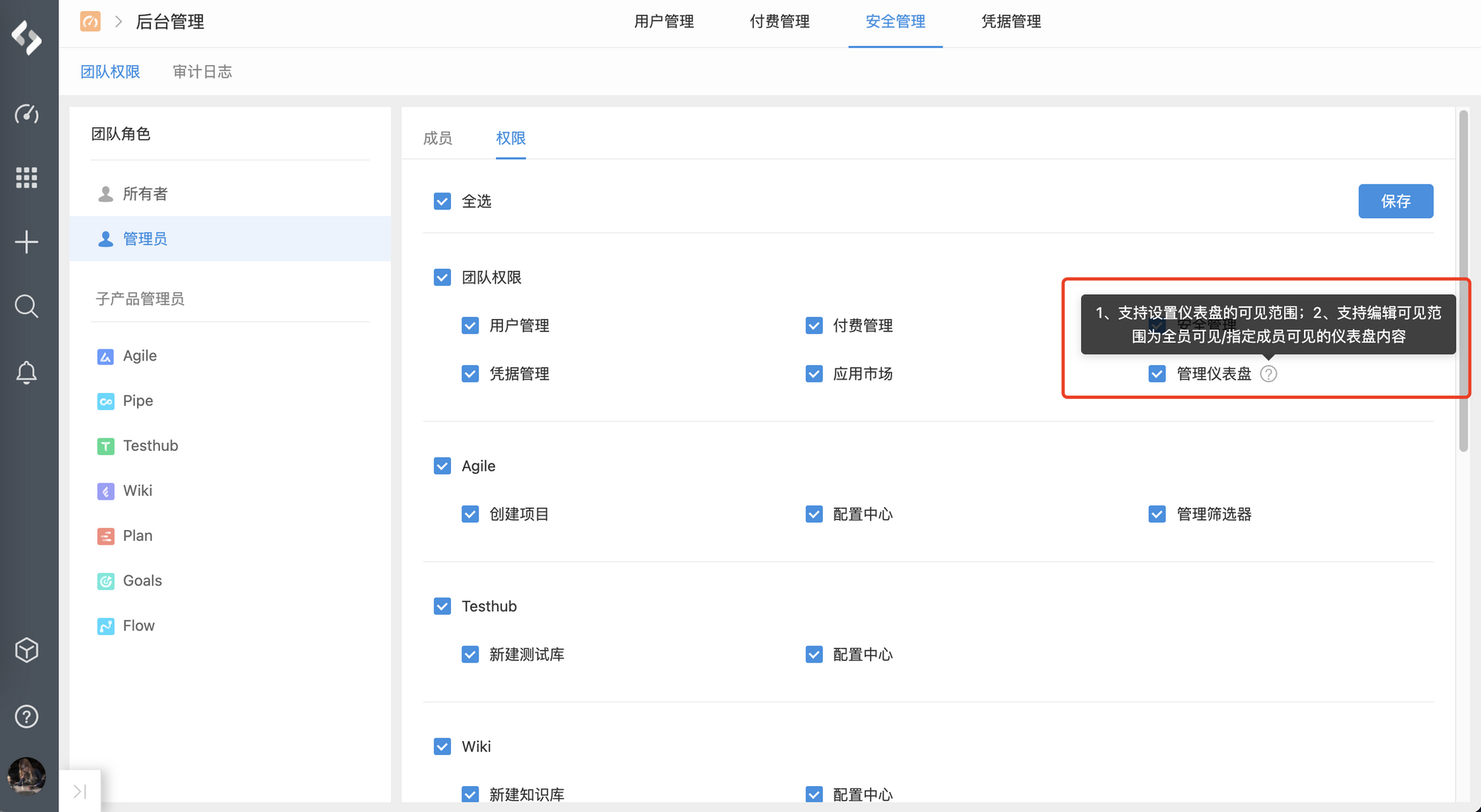Toggle the 团队权限 group checkbox
Screen dimensions: 1481x812
click(442, 278)
